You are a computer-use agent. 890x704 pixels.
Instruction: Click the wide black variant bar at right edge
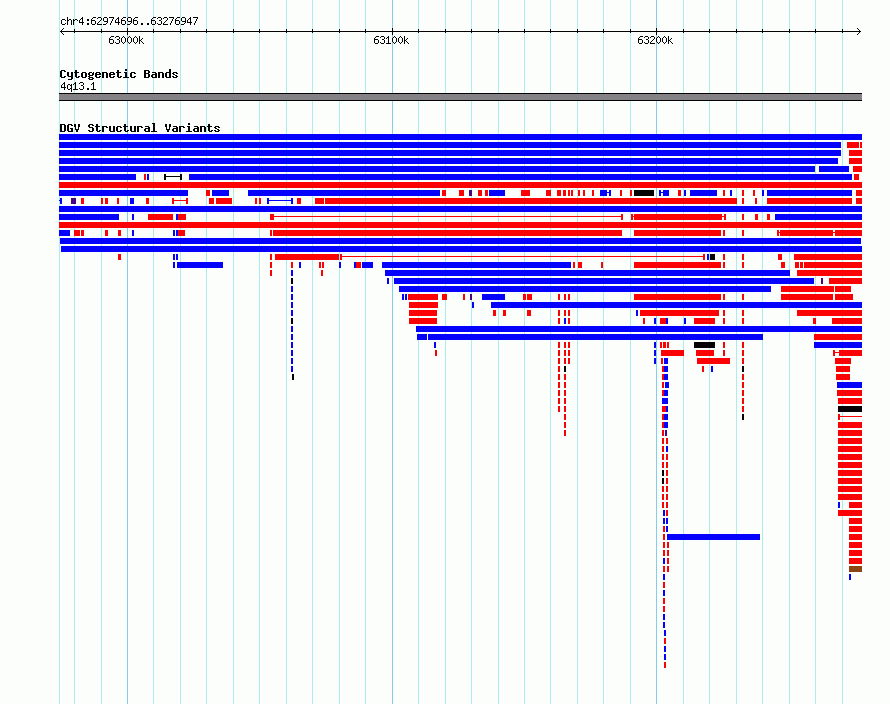(x=850, y=409)
